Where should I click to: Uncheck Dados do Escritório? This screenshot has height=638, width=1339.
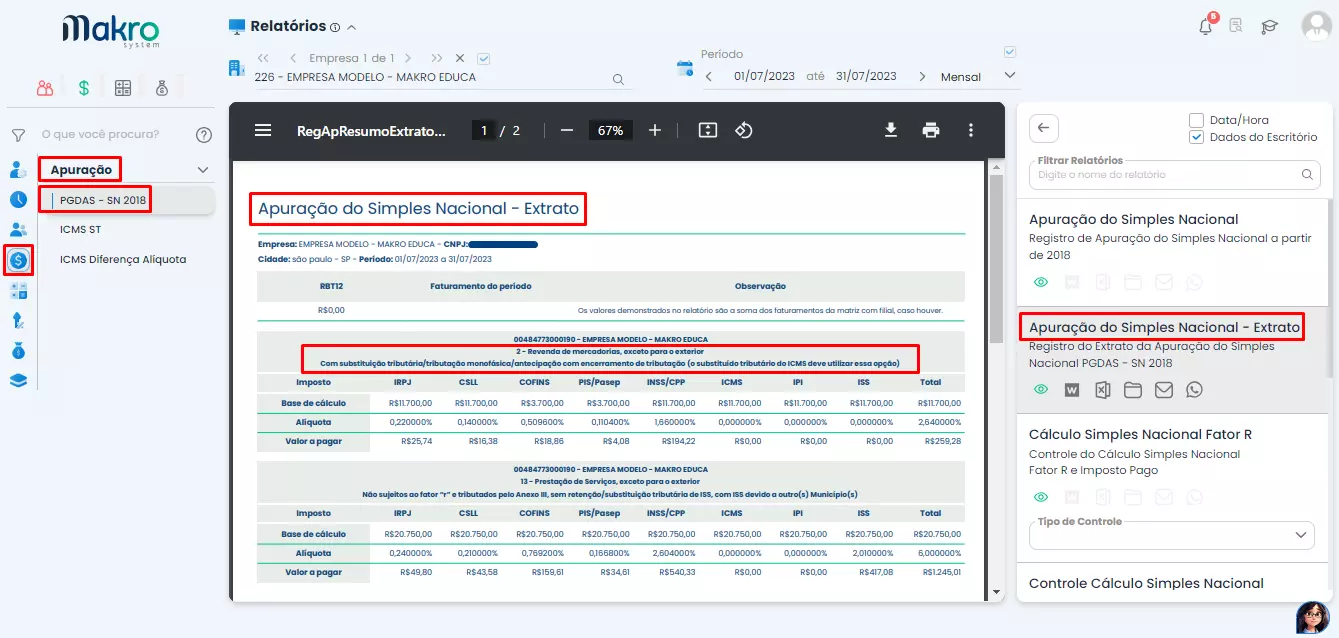pyautogui.click(x=1196, y=137)
